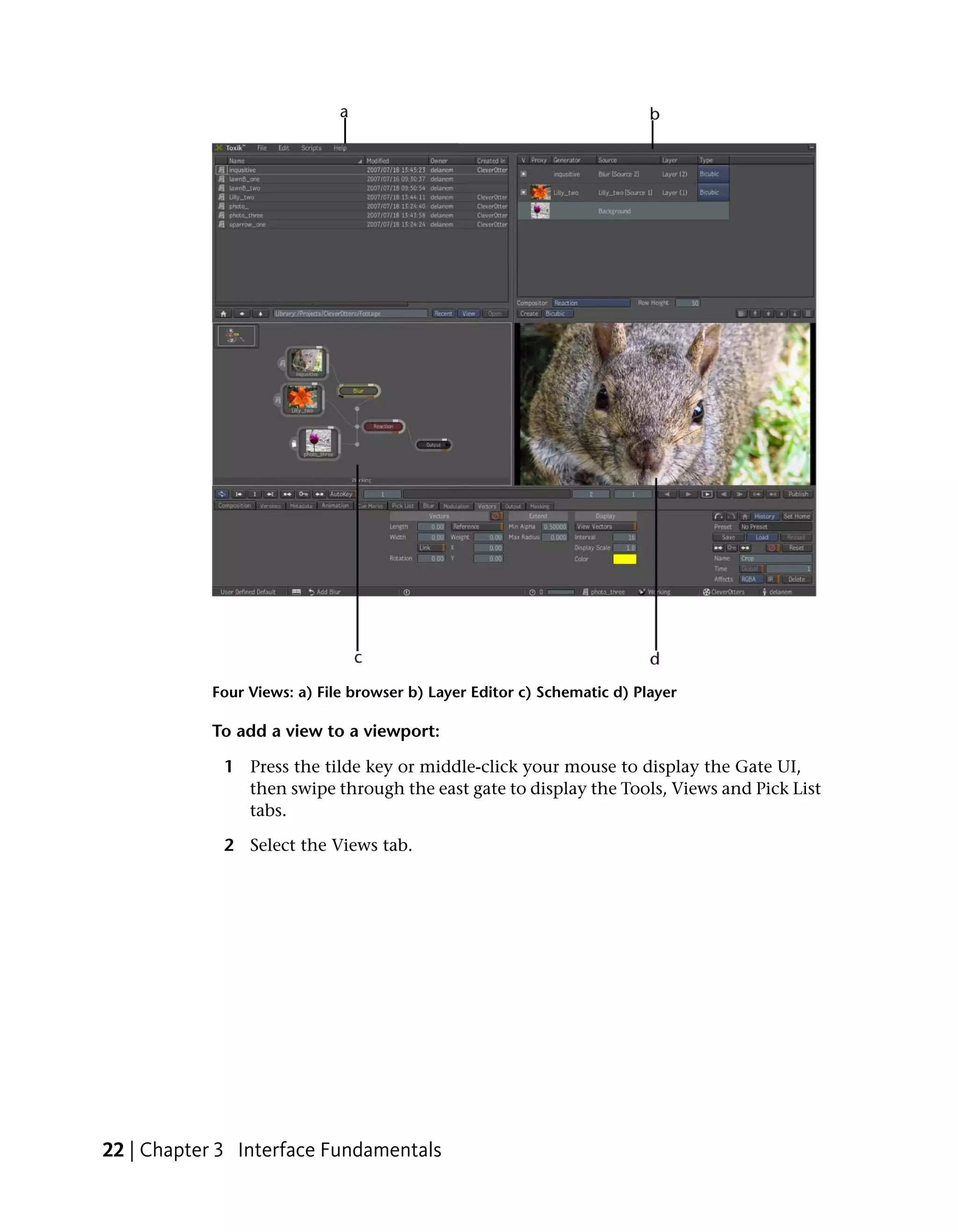The width and height of the screenshot is (958, 1232).
Task: Click the play backward button
Action: (668, 494)
